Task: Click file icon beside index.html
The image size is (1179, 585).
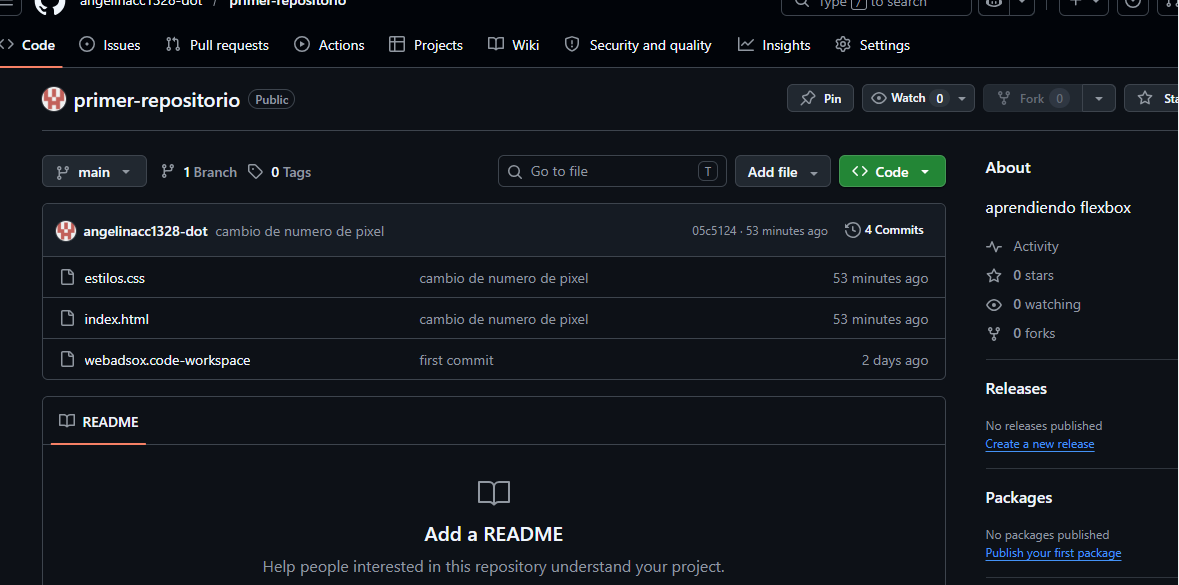Action: coord(68,319)
